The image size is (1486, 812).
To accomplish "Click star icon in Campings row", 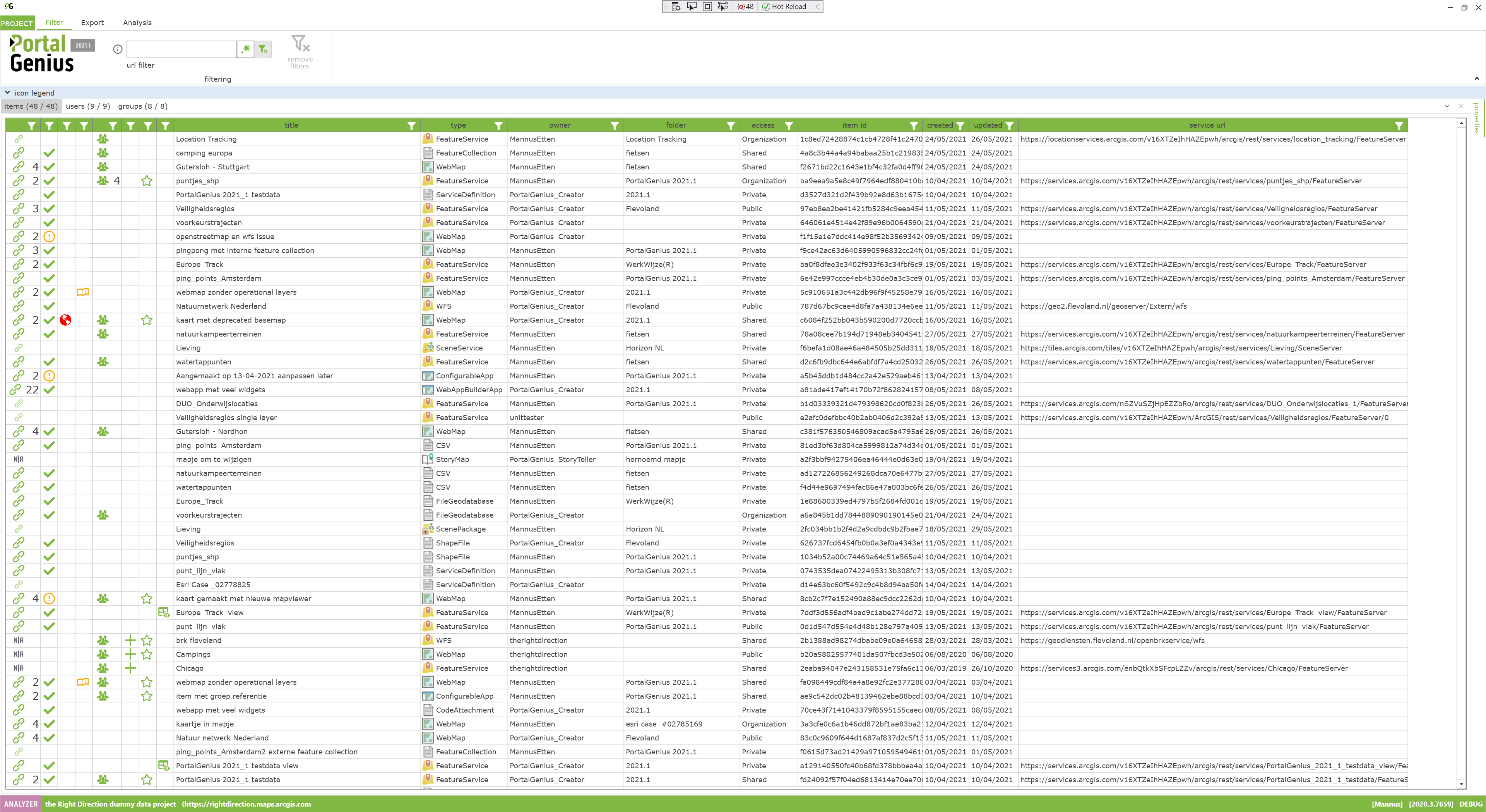I will click(147, 654).
